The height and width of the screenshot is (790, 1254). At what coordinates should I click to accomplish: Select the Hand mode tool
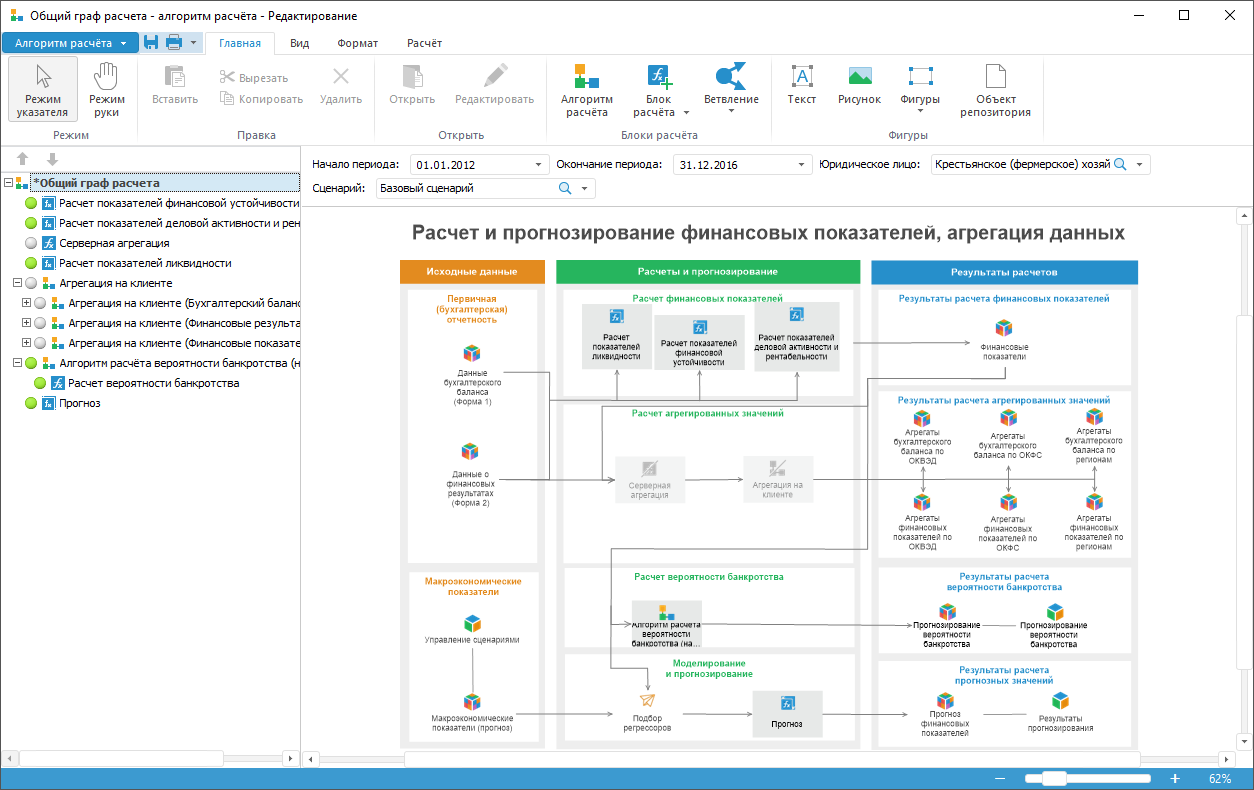(107, 88)
